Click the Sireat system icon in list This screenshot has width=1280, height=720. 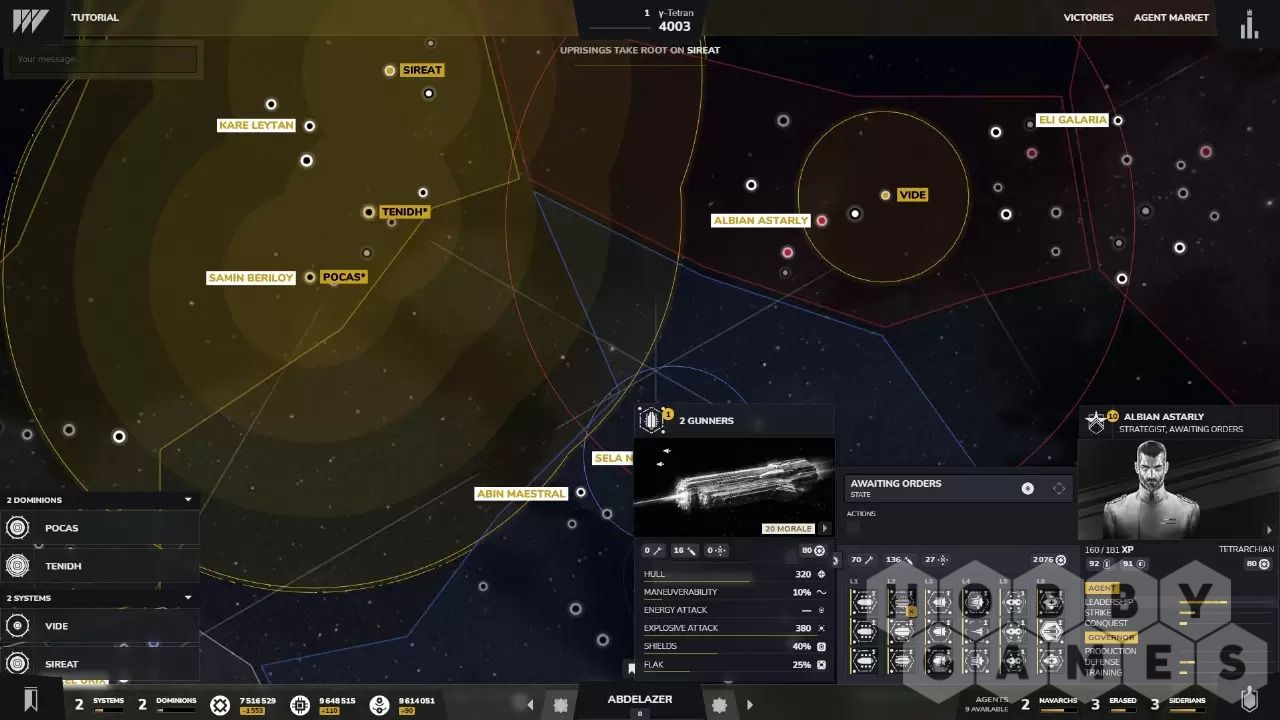tap(17, 664)
